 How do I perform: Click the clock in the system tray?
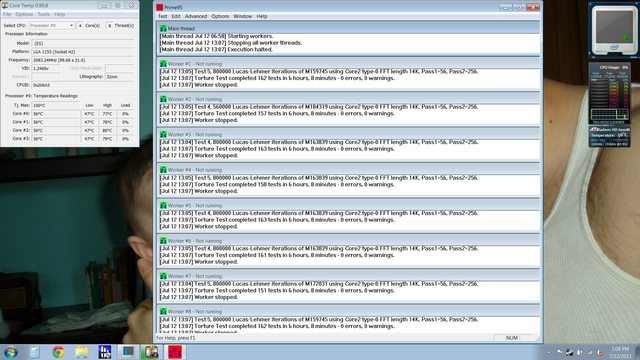620,352
